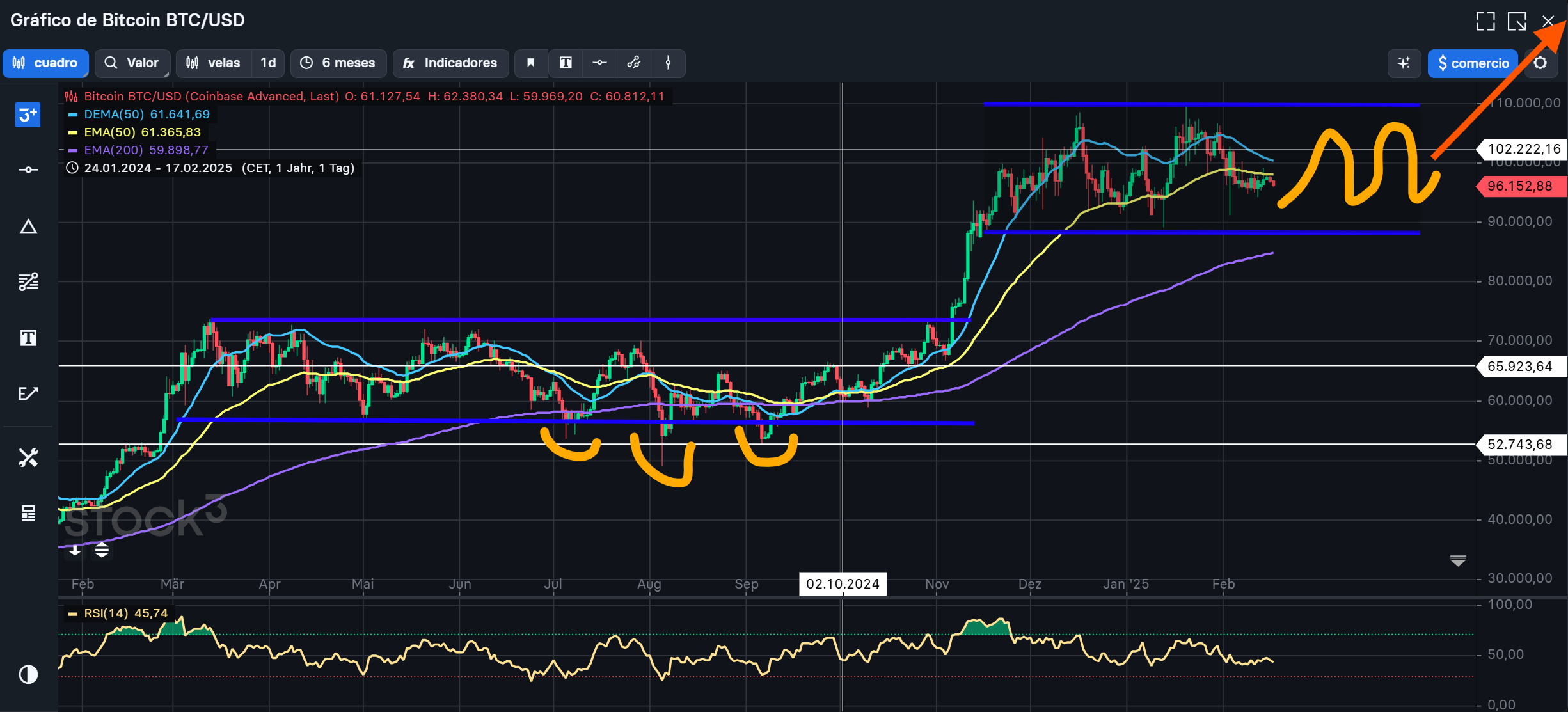The height and width of the screenshot is (712, 1568).
Task: Open the sparkle AI assistant icon
Action: click(x=1404, y=63)
